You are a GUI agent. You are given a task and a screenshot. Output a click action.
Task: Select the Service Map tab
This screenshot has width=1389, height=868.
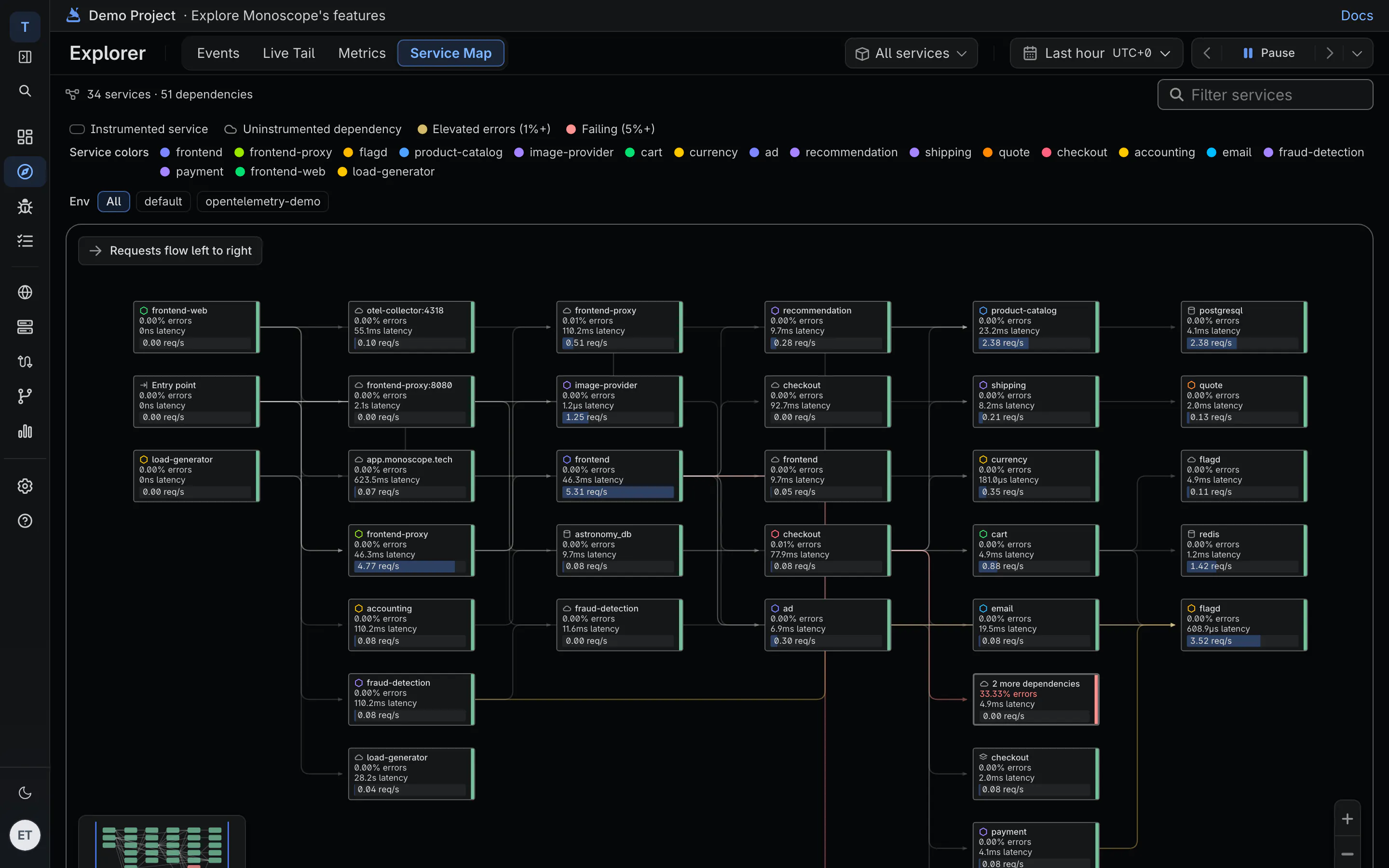pos(450,54)
